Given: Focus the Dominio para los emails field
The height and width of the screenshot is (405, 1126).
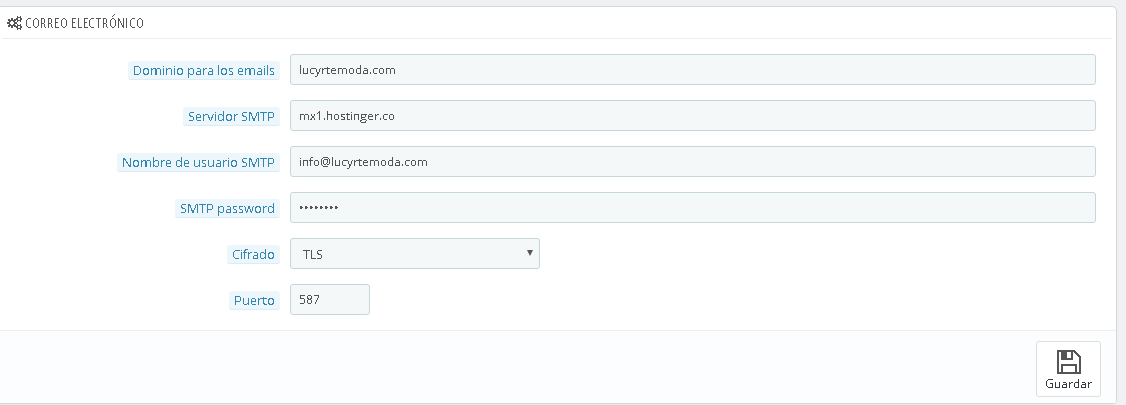Looking at the screenshot, I should 692,70.
